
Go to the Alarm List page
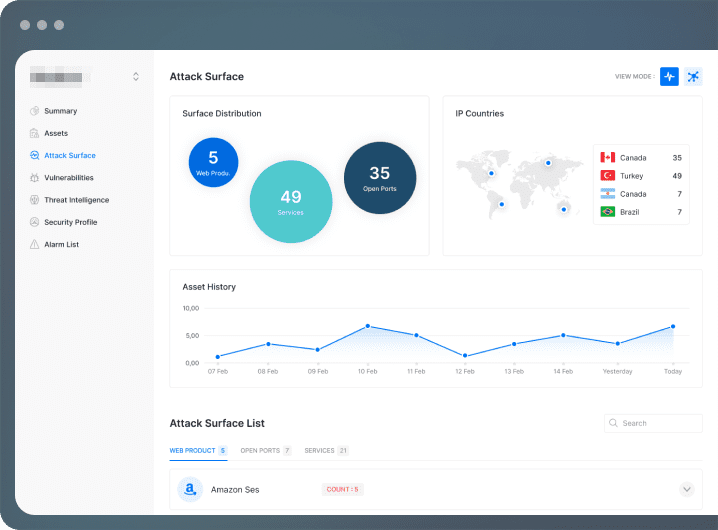point(61,244)
